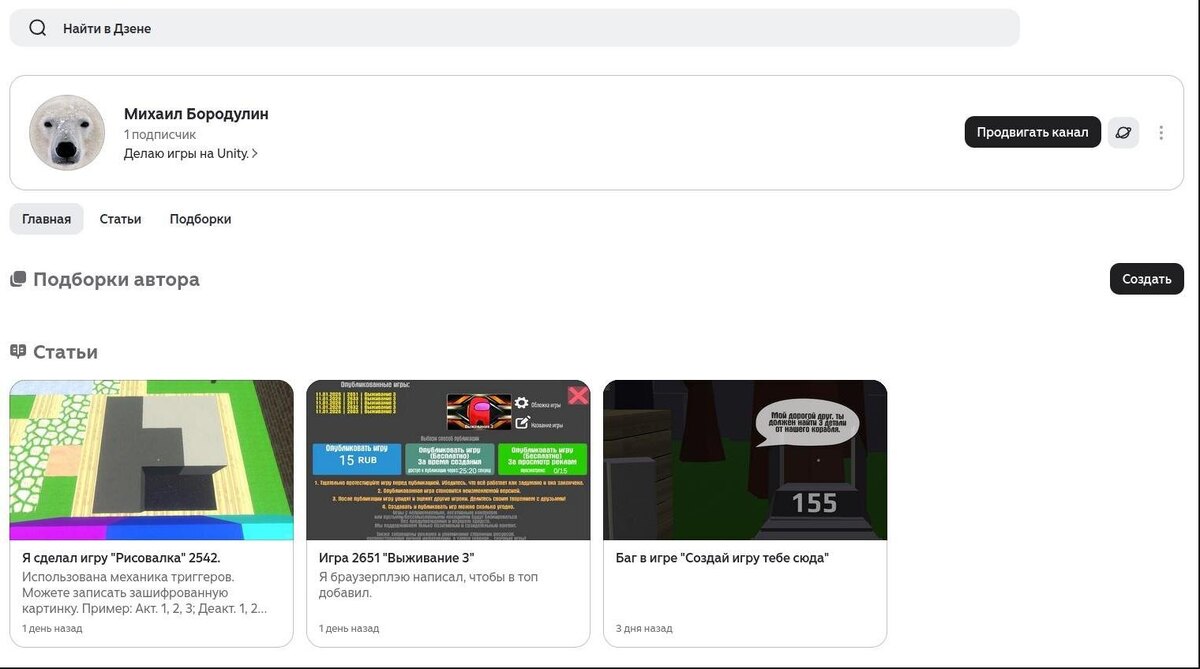The image size is (1200, 669).
Task: Open the "Рисовалка" article thumbnail image
Action: [151, 460]
